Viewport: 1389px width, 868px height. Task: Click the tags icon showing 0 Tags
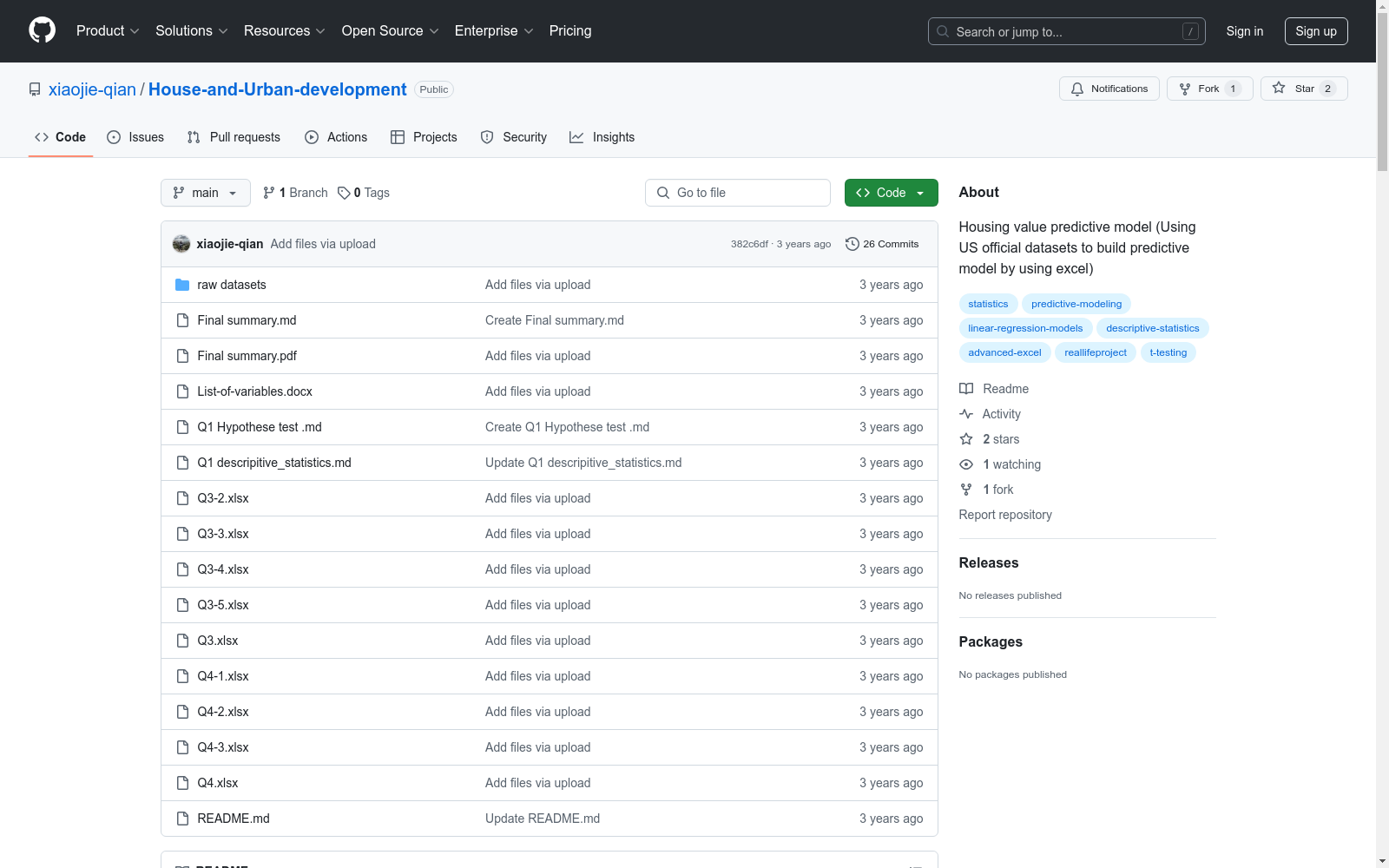tap(344, 193)
